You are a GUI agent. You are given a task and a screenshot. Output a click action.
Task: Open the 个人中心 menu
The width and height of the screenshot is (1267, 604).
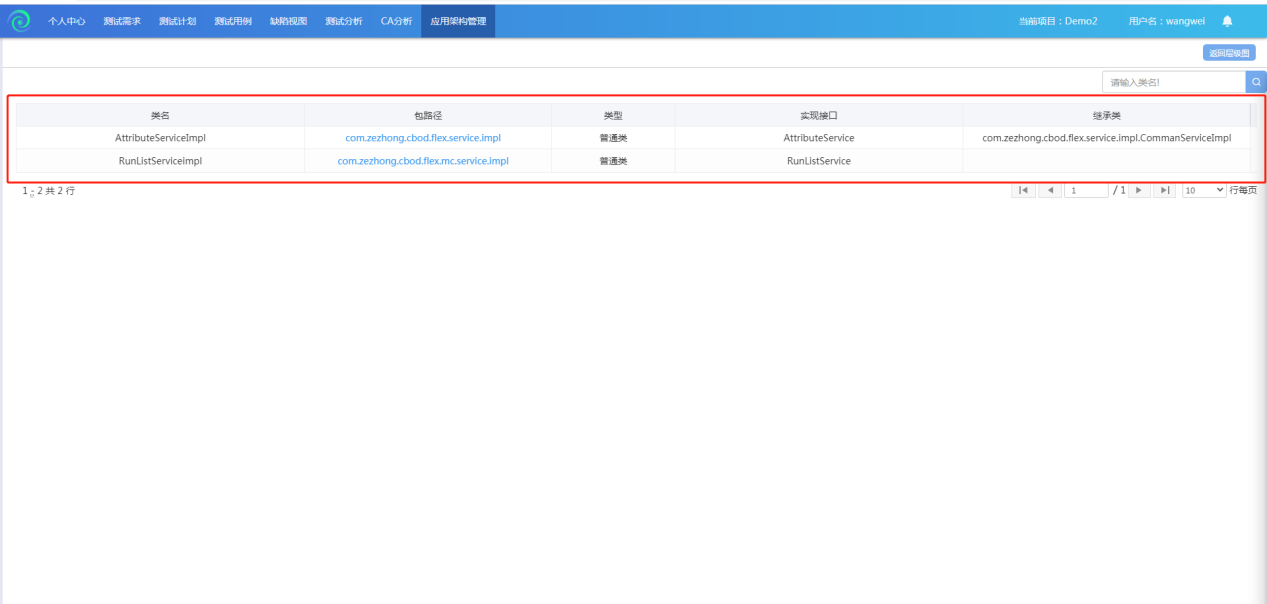(x=67, y=22)
